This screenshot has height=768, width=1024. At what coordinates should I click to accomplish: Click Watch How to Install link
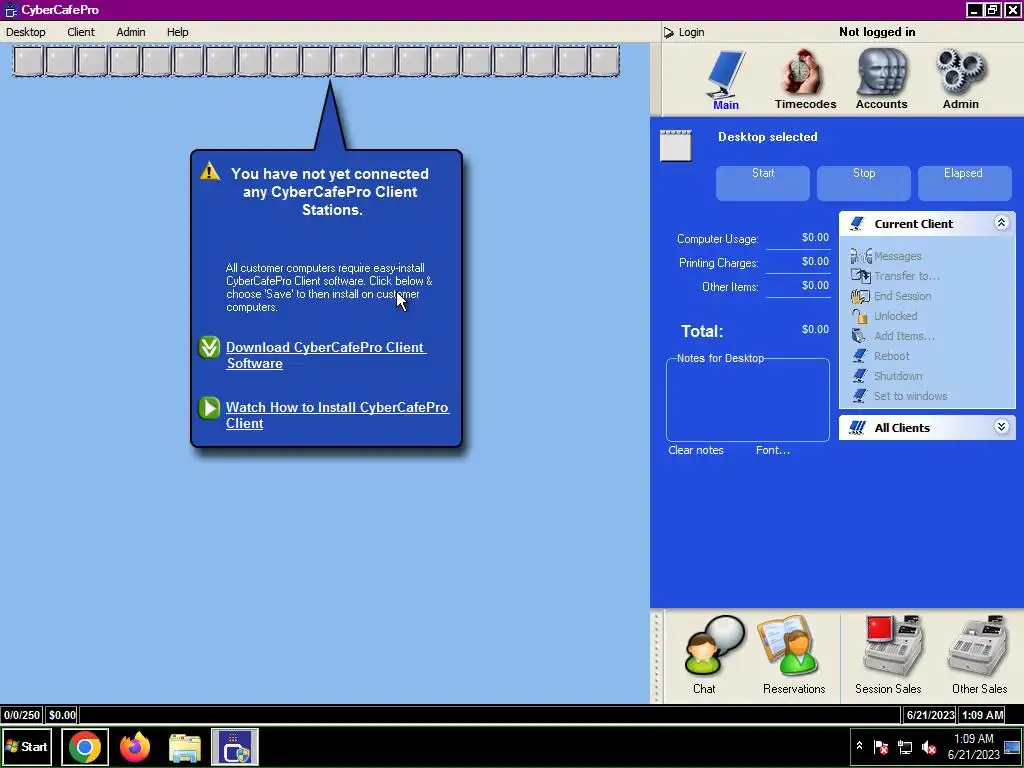click(337, 415)
